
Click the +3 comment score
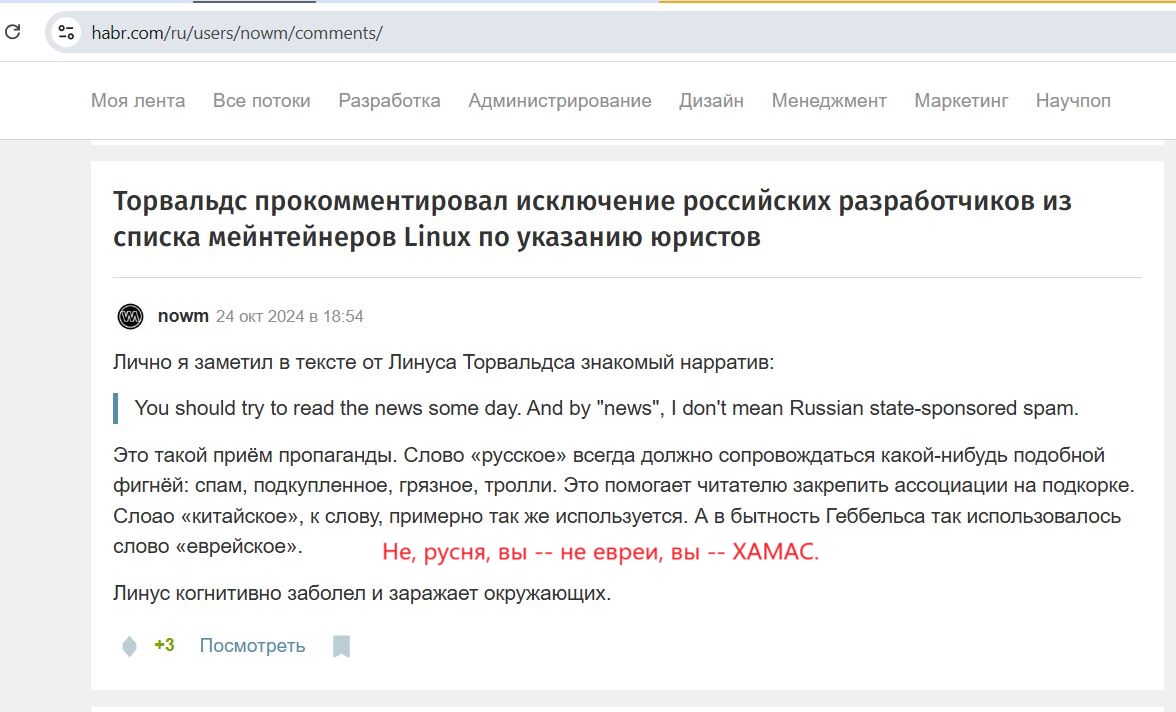pos(164,645)
